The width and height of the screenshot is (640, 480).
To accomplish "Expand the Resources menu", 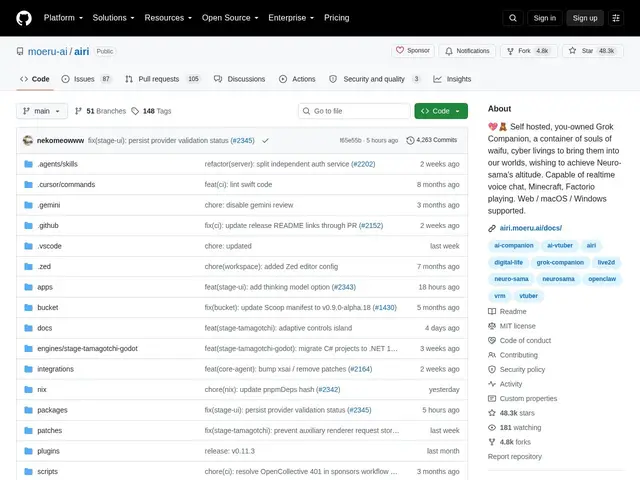I will coord(168,18).
